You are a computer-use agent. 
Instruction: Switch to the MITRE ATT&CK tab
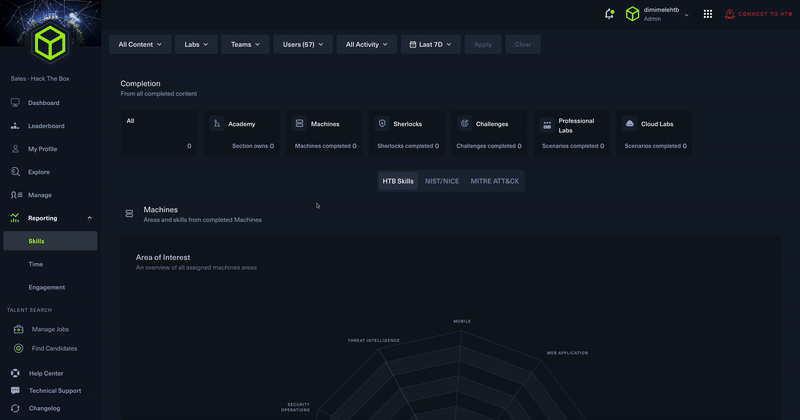[494, 181]
